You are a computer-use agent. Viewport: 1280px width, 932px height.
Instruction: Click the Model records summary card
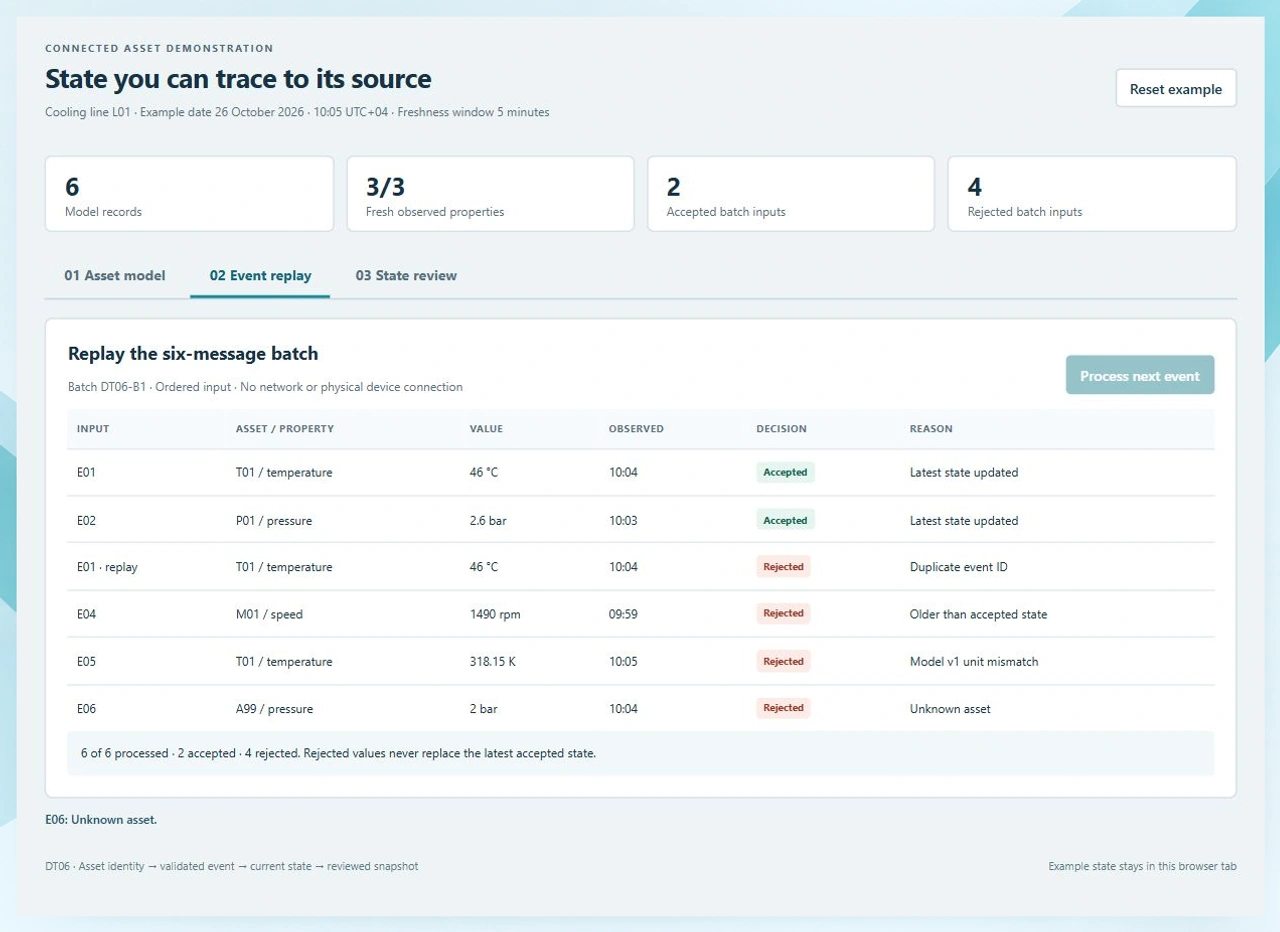[189, 194]
